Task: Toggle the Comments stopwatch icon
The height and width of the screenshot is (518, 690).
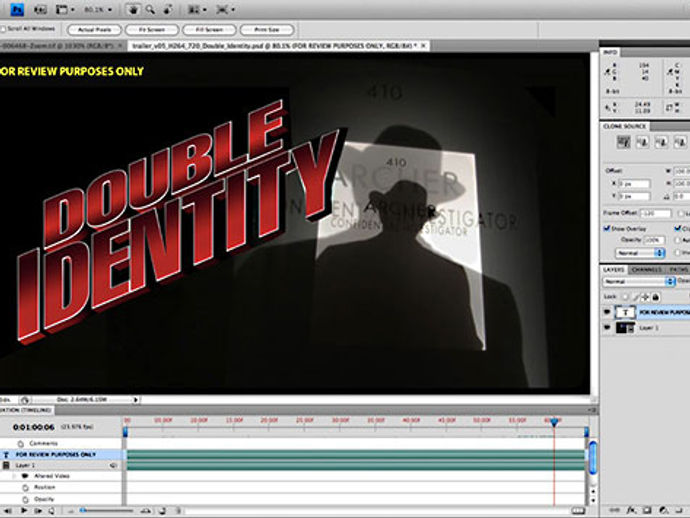Action: point(20,443)
